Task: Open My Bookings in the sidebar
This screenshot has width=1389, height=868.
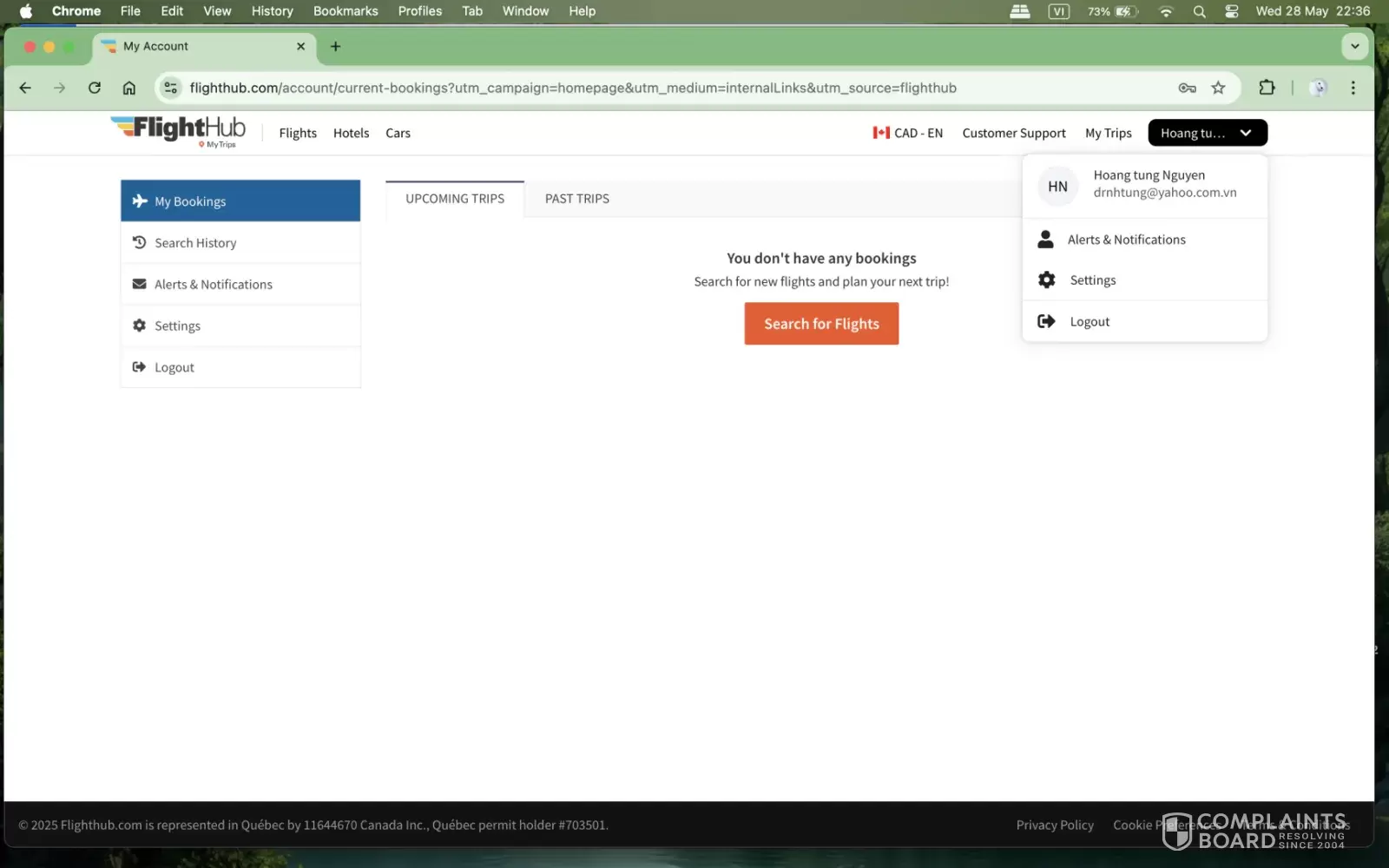Action: [x=240, y=201]
